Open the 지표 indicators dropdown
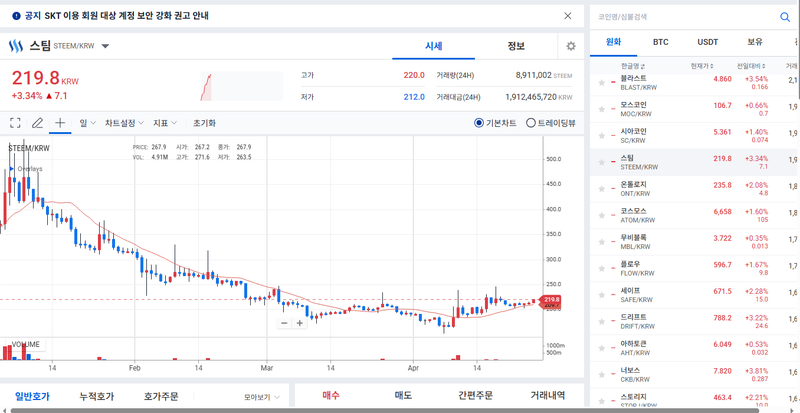The width and height of the screenshot is (800, 413). 165,123
